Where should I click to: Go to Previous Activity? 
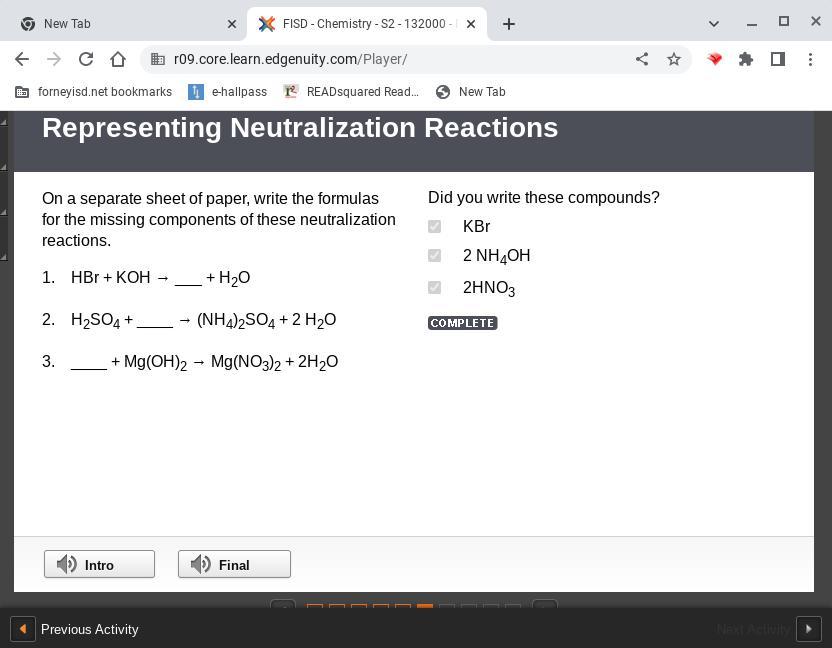click(x=75, y=629)
